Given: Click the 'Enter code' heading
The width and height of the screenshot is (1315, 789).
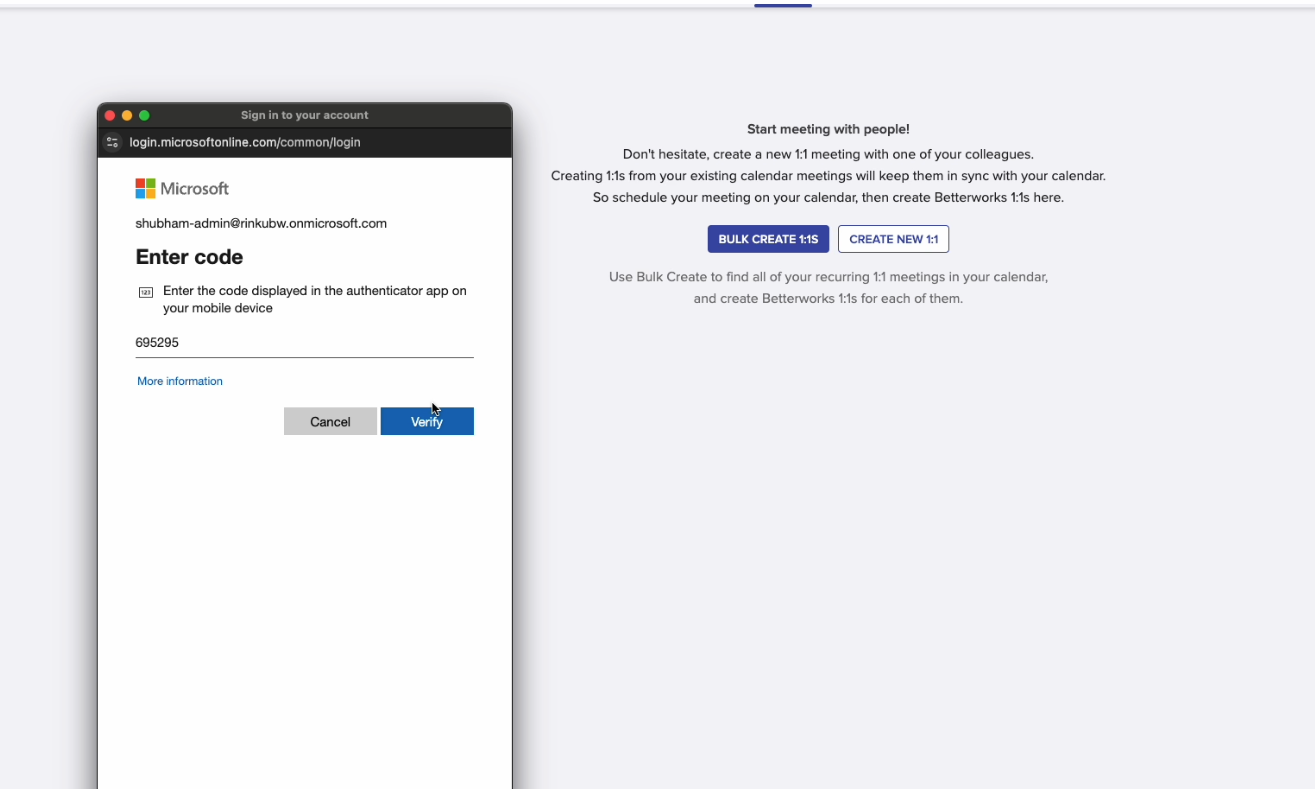Looking at the screenshot, I should [x=189, y=257].
